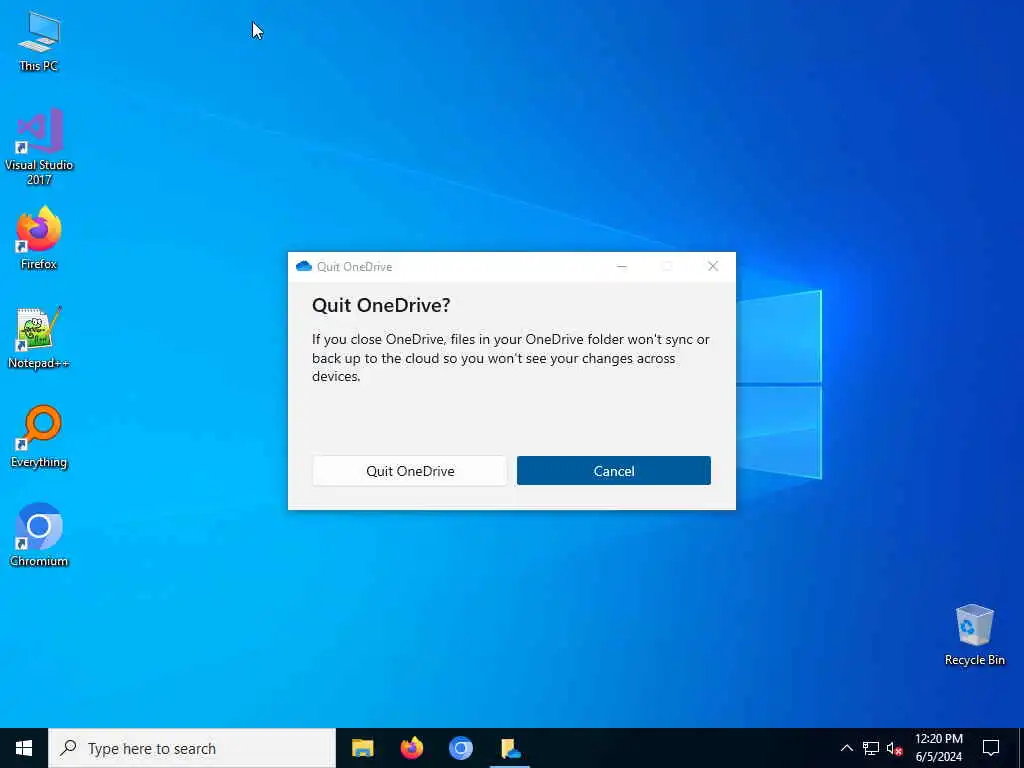Open the clock showing 12:20 PM
Viewport: 1024px width, 768px height.
coord(938,748)
